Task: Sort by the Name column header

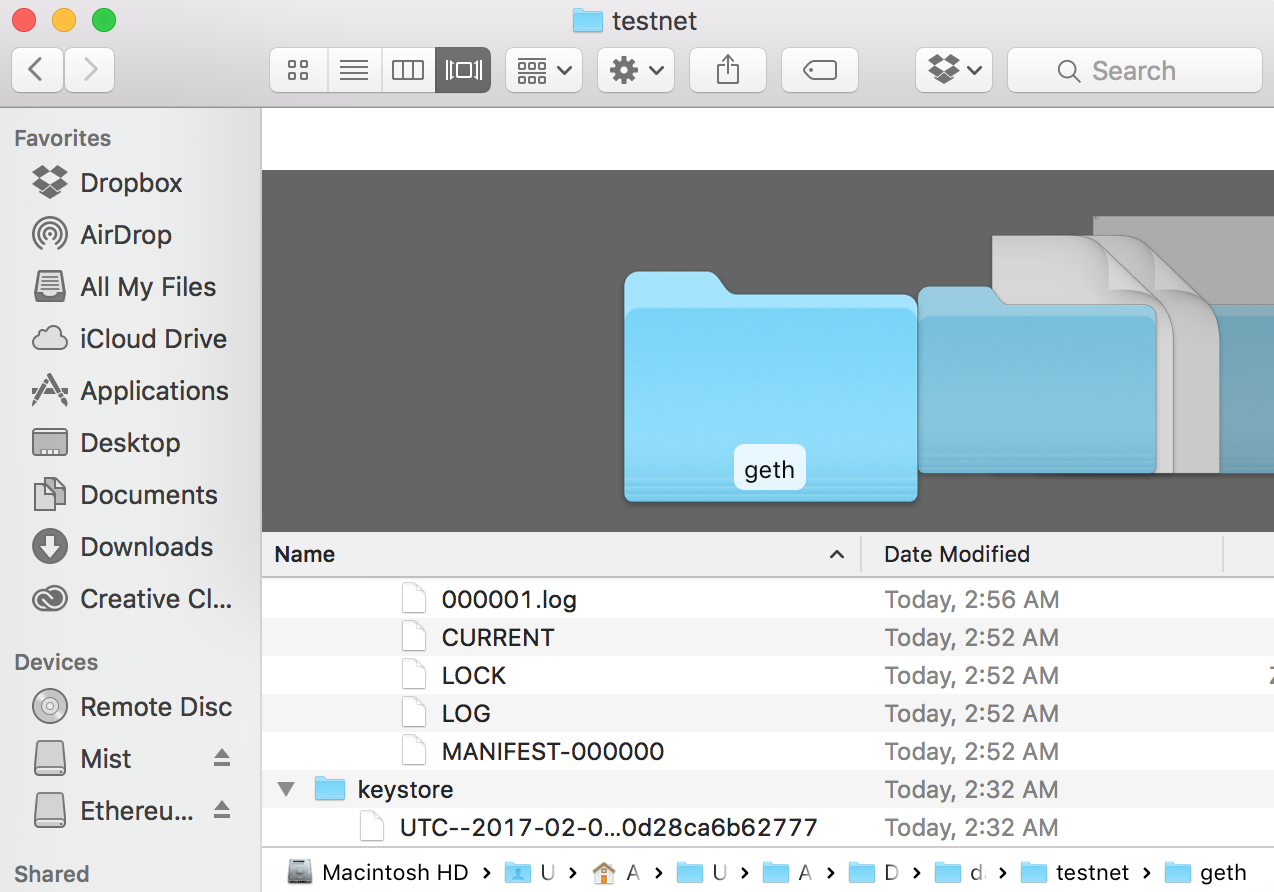Action: point(561,554)
